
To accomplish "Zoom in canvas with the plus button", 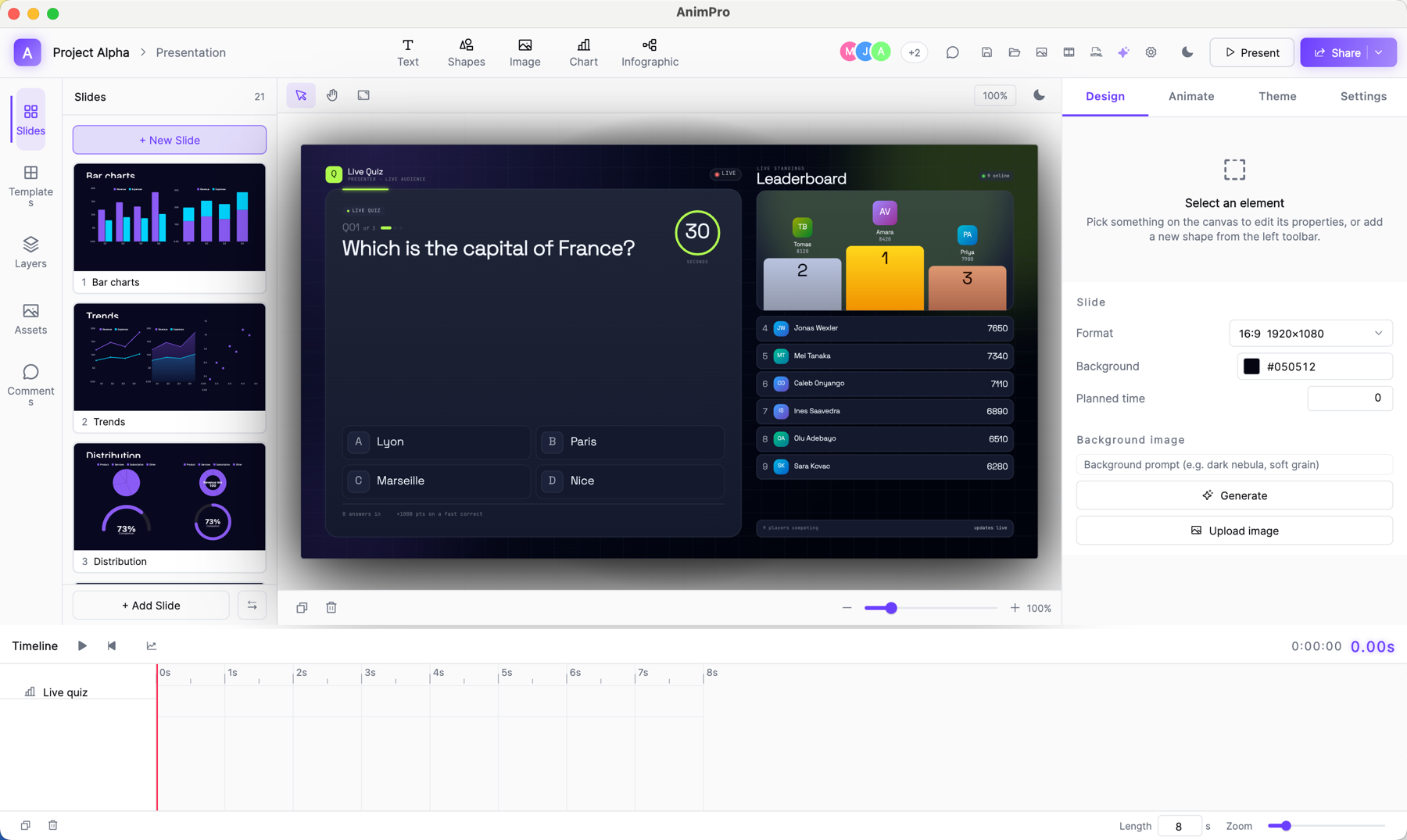I will [1015, 608].
